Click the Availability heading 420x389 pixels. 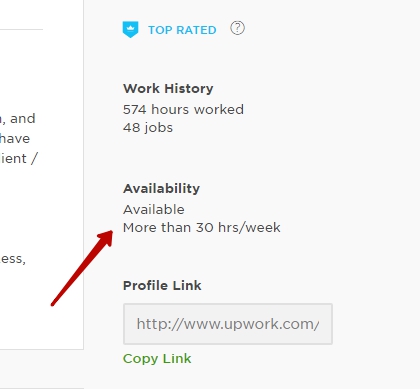click(x=161, y=188)
